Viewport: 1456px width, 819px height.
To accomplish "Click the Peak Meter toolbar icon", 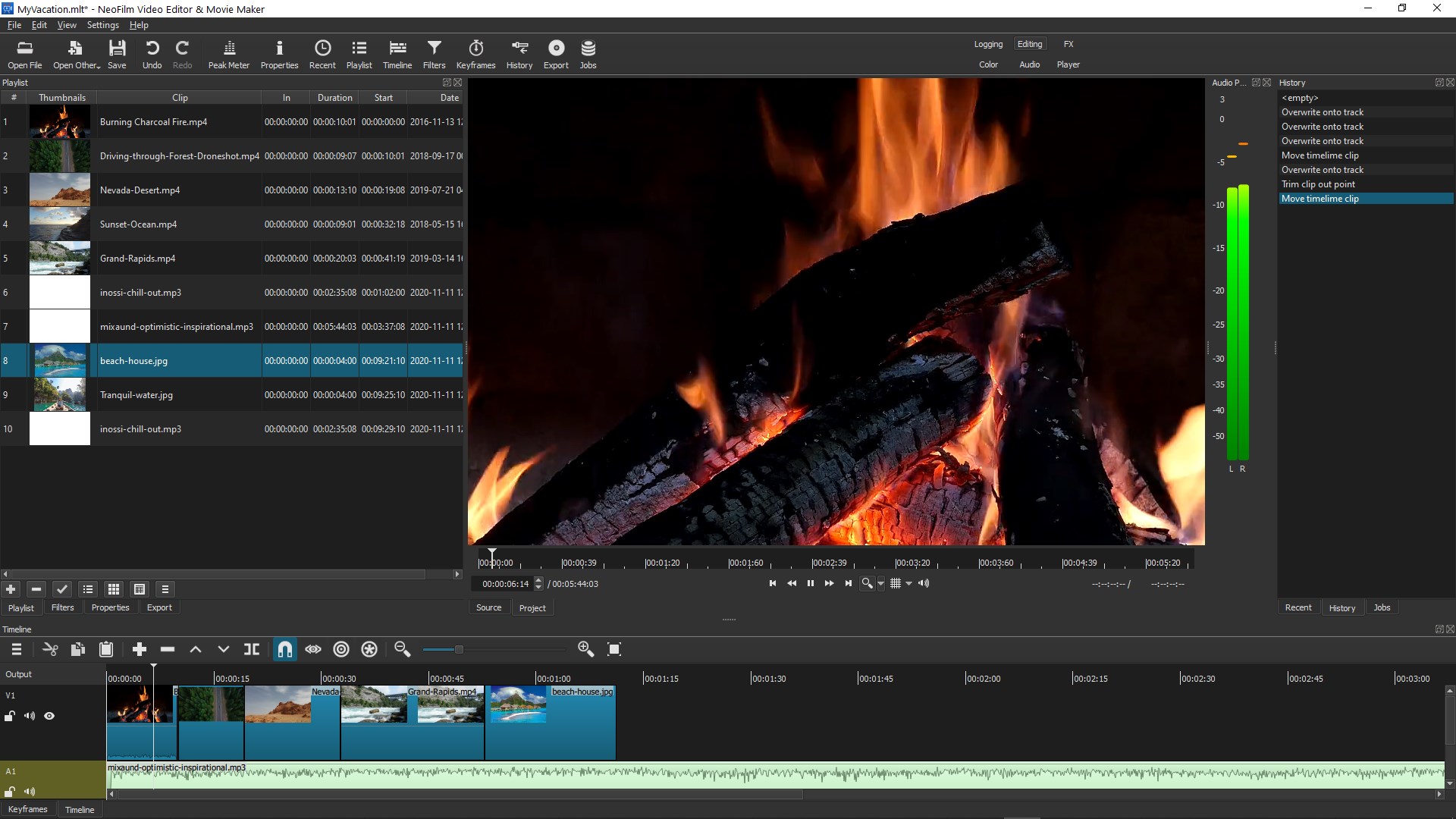I will click(228, 55).
